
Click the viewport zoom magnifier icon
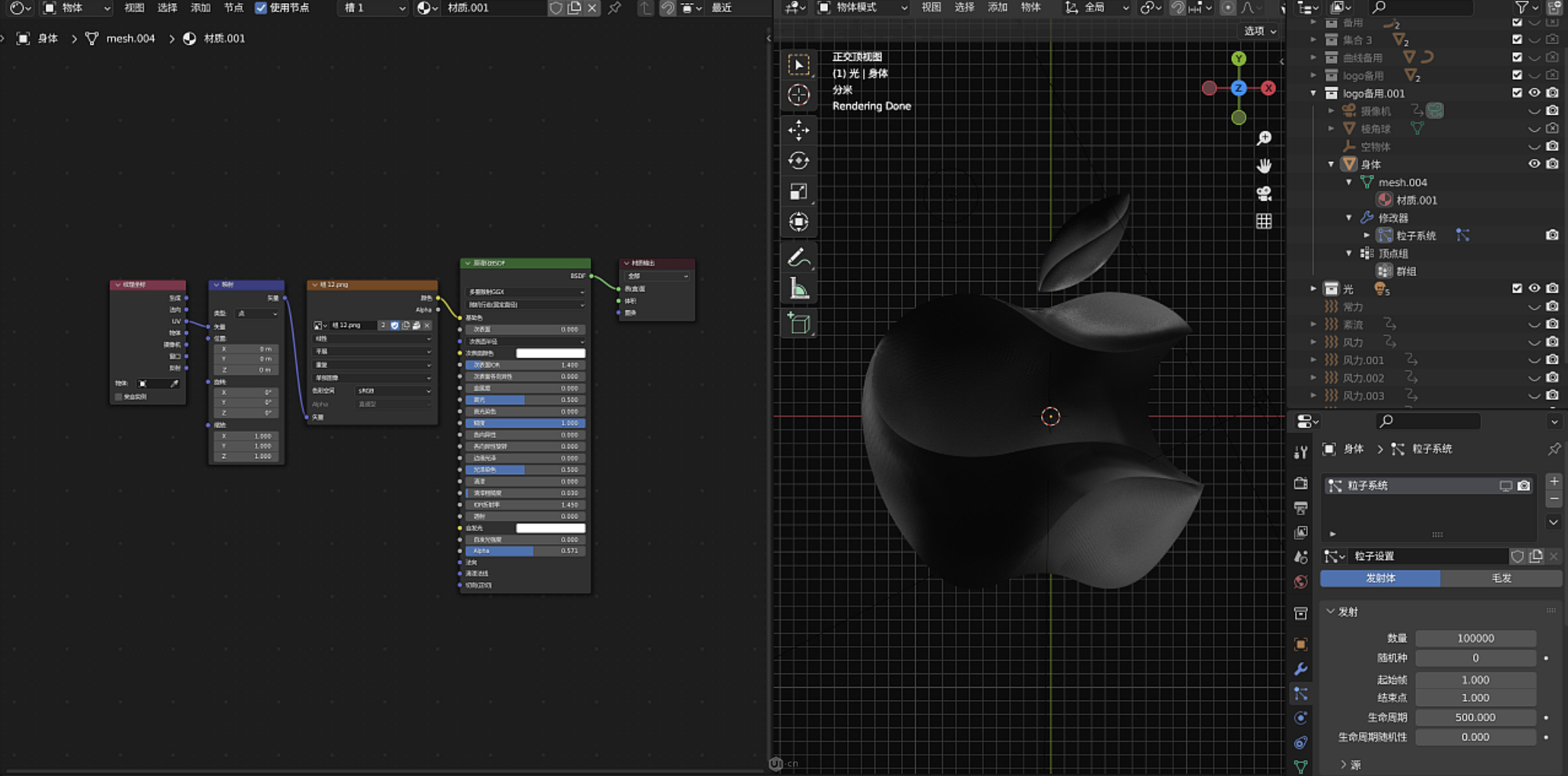[x=1264, y=138]
